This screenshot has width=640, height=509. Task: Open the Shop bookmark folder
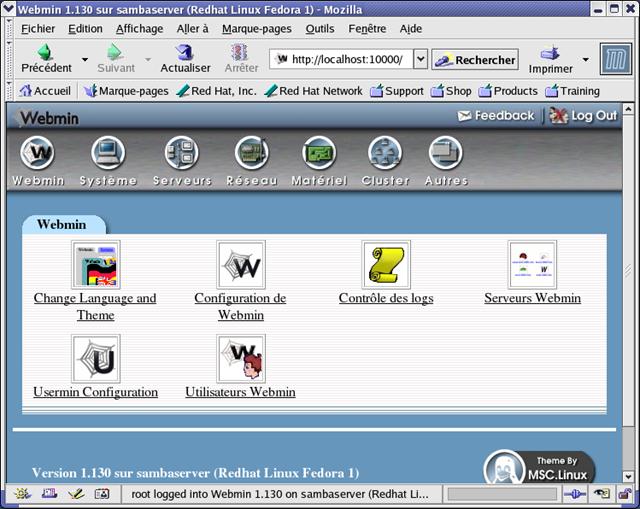pyautogui.click(x=451, y=91)
